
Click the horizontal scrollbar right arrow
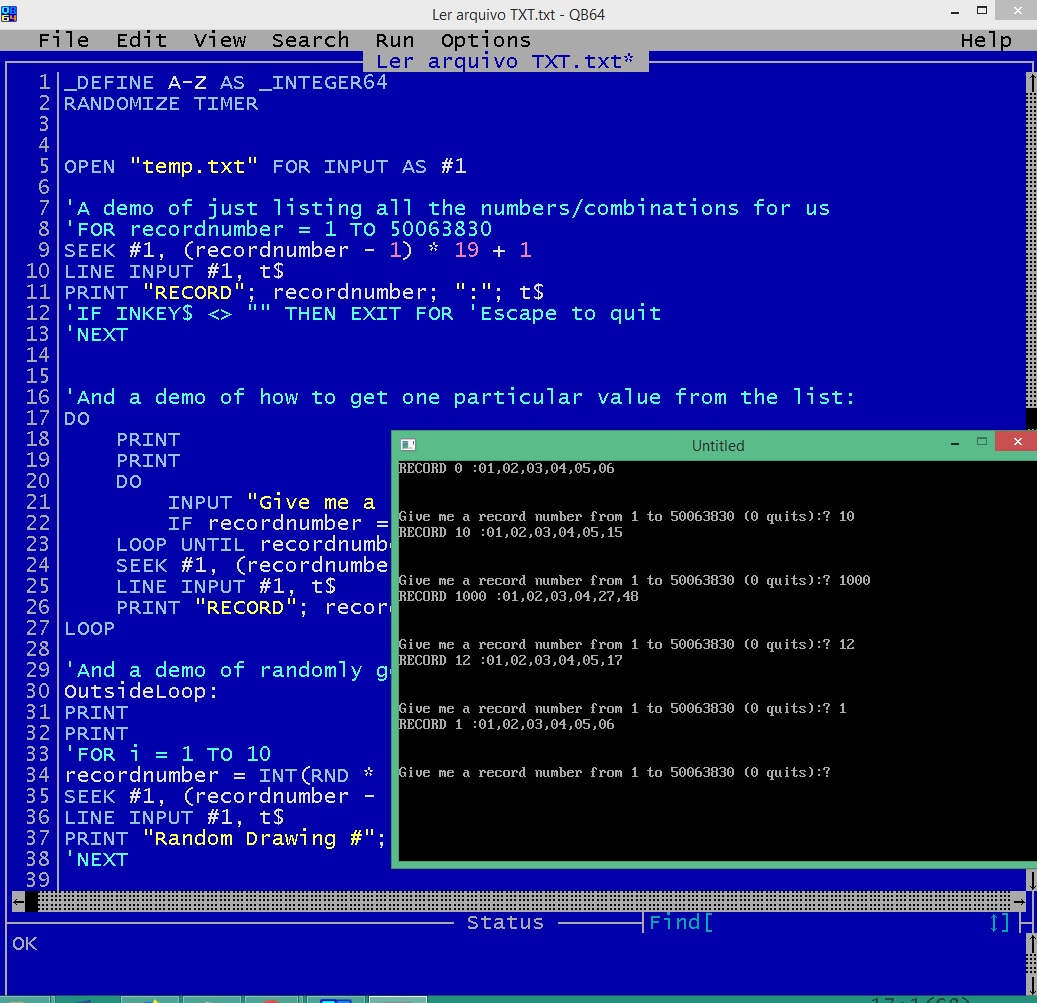click(x=1018, y=901)
